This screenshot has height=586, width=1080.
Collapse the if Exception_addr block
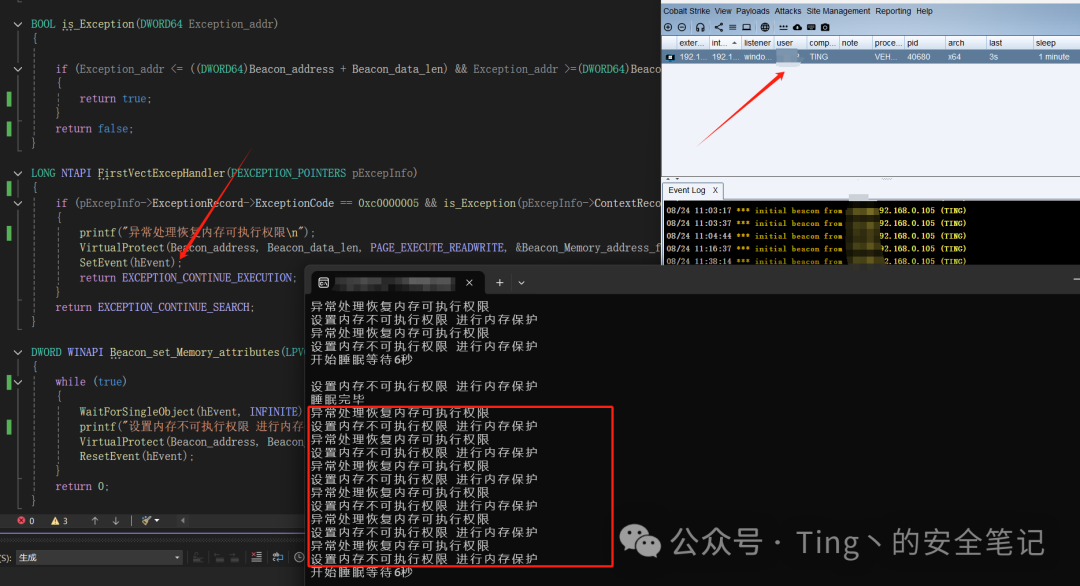pos(18,69)
